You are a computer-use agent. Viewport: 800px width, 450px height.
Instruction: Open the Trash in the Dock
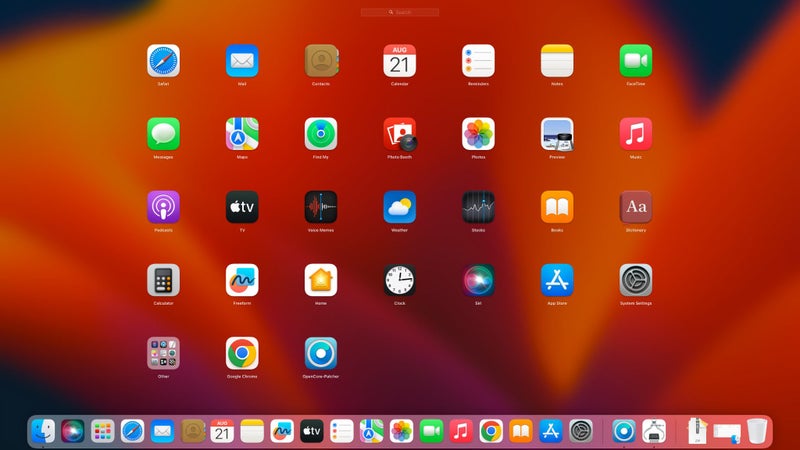pos(757,432)
